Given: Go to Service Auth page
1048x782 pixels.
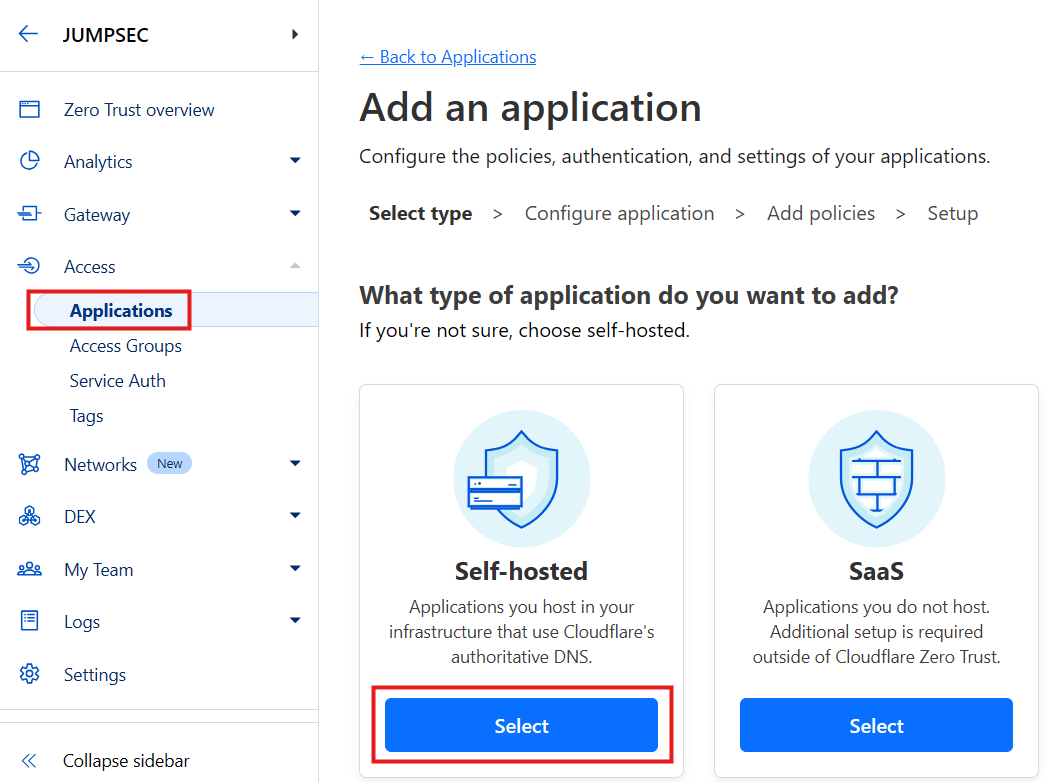Looking at the screenshot, I should [x=118, y=381].
